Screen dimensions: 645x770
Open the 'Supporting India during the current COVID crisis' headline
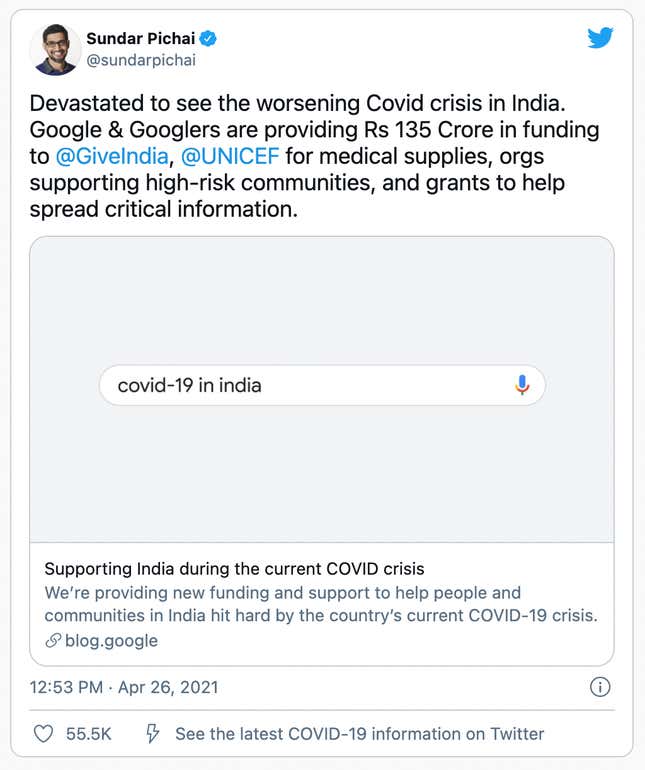[234, 569]
